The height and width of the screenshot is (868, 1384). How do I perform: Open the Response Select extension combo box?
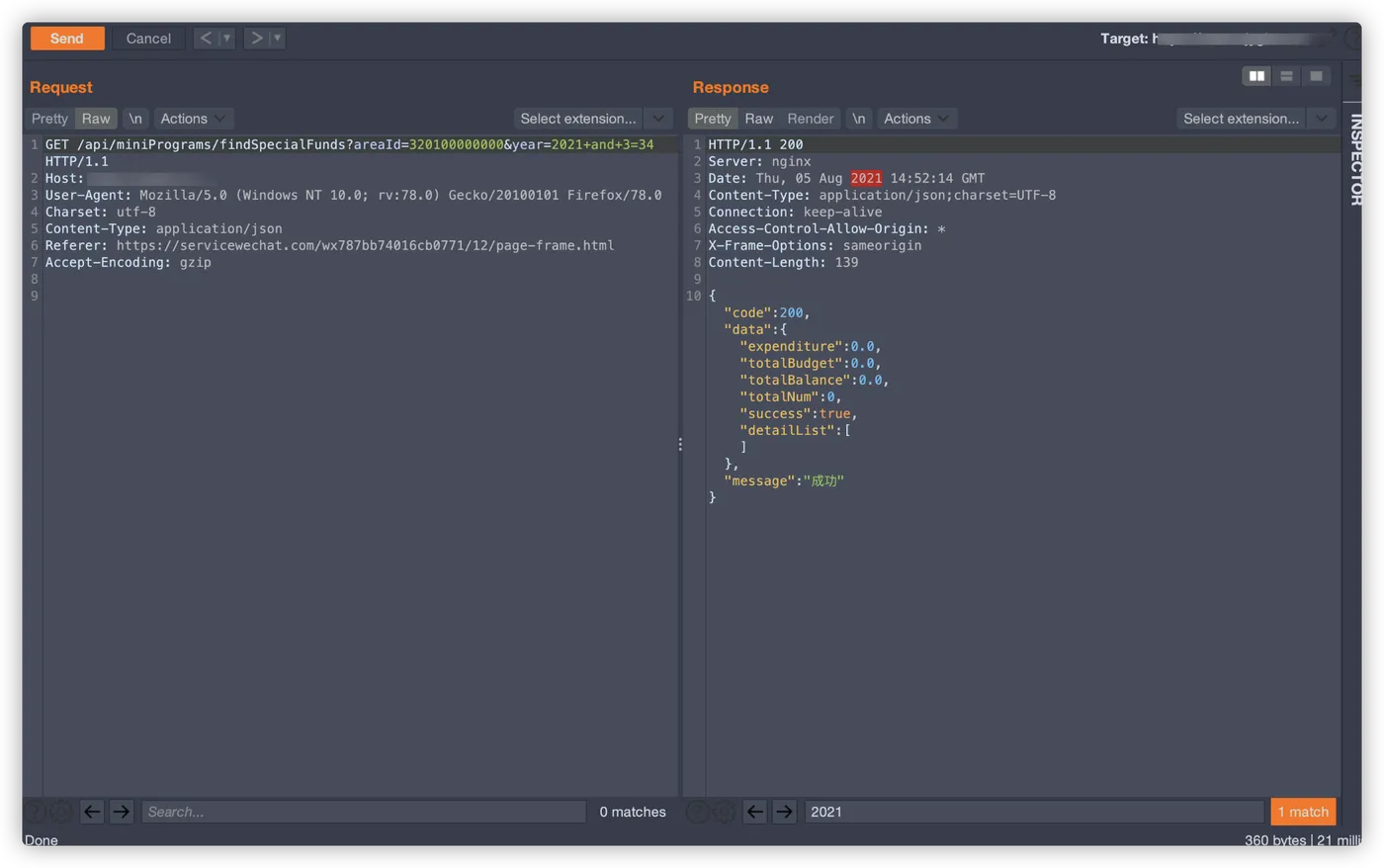tap(1242, 119)
